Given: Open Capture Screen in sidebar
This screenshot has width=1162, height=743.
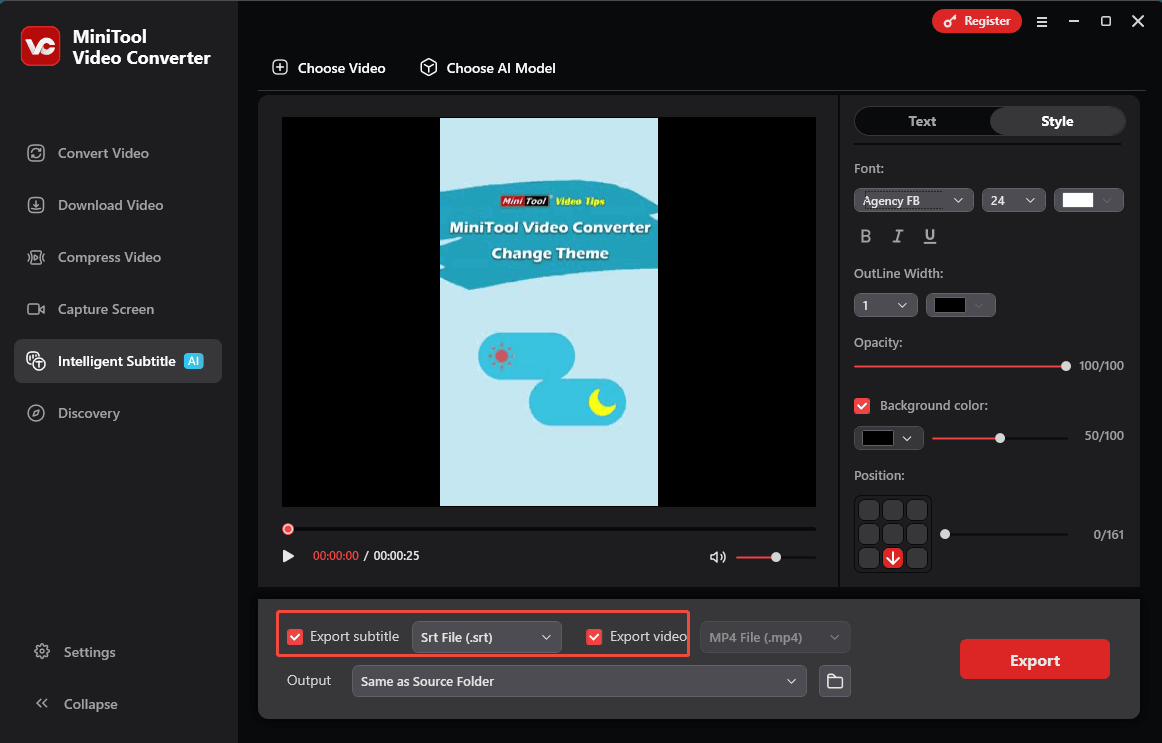Looking at the screenshot, I should pos(106,309).
